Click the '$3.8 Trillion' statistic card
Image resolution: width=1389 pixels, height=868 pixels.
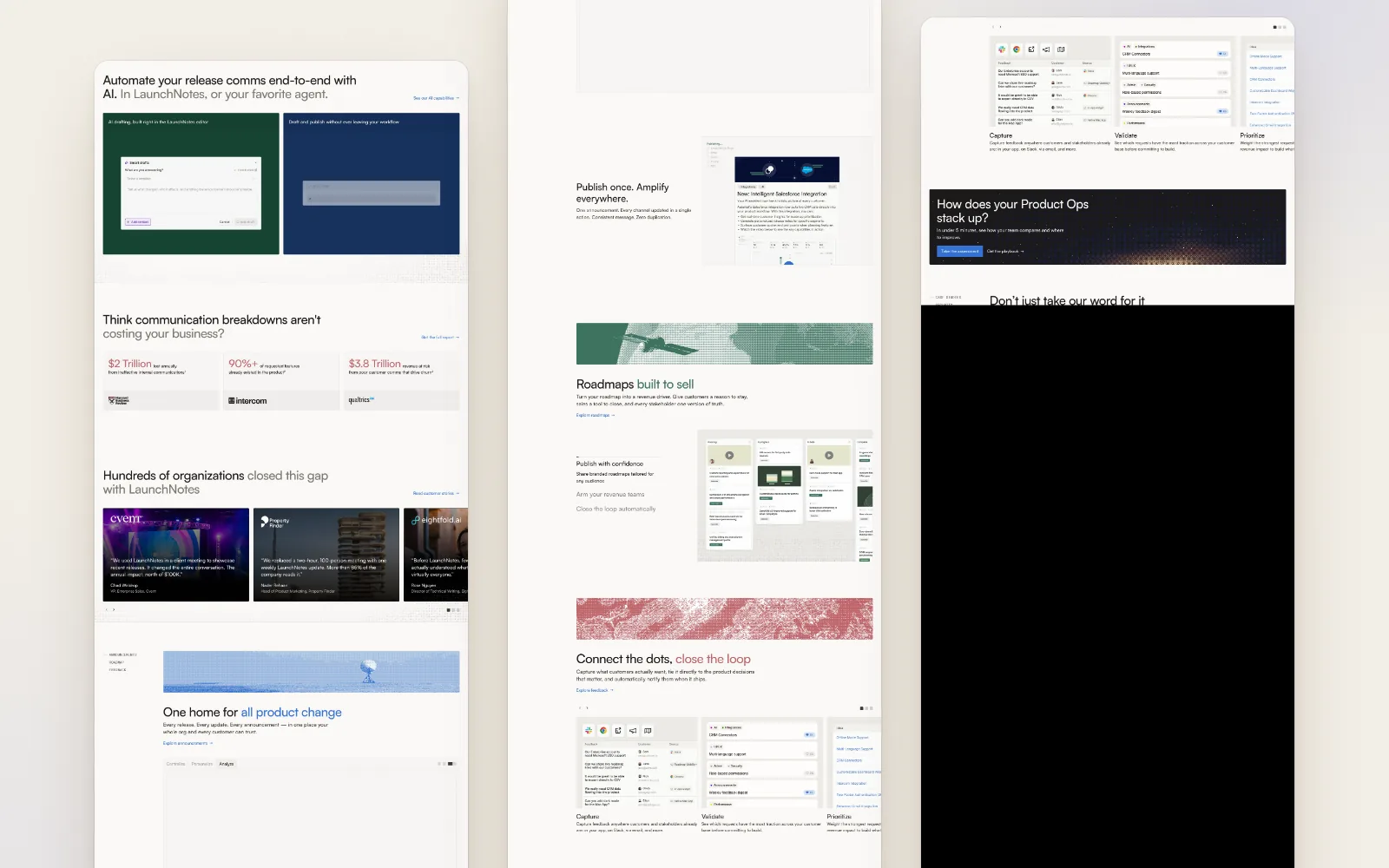401,380
